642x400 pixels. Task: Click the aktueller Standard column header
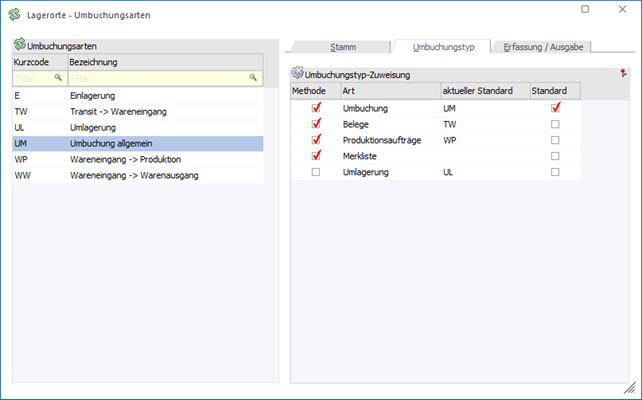tap(484, 91)
